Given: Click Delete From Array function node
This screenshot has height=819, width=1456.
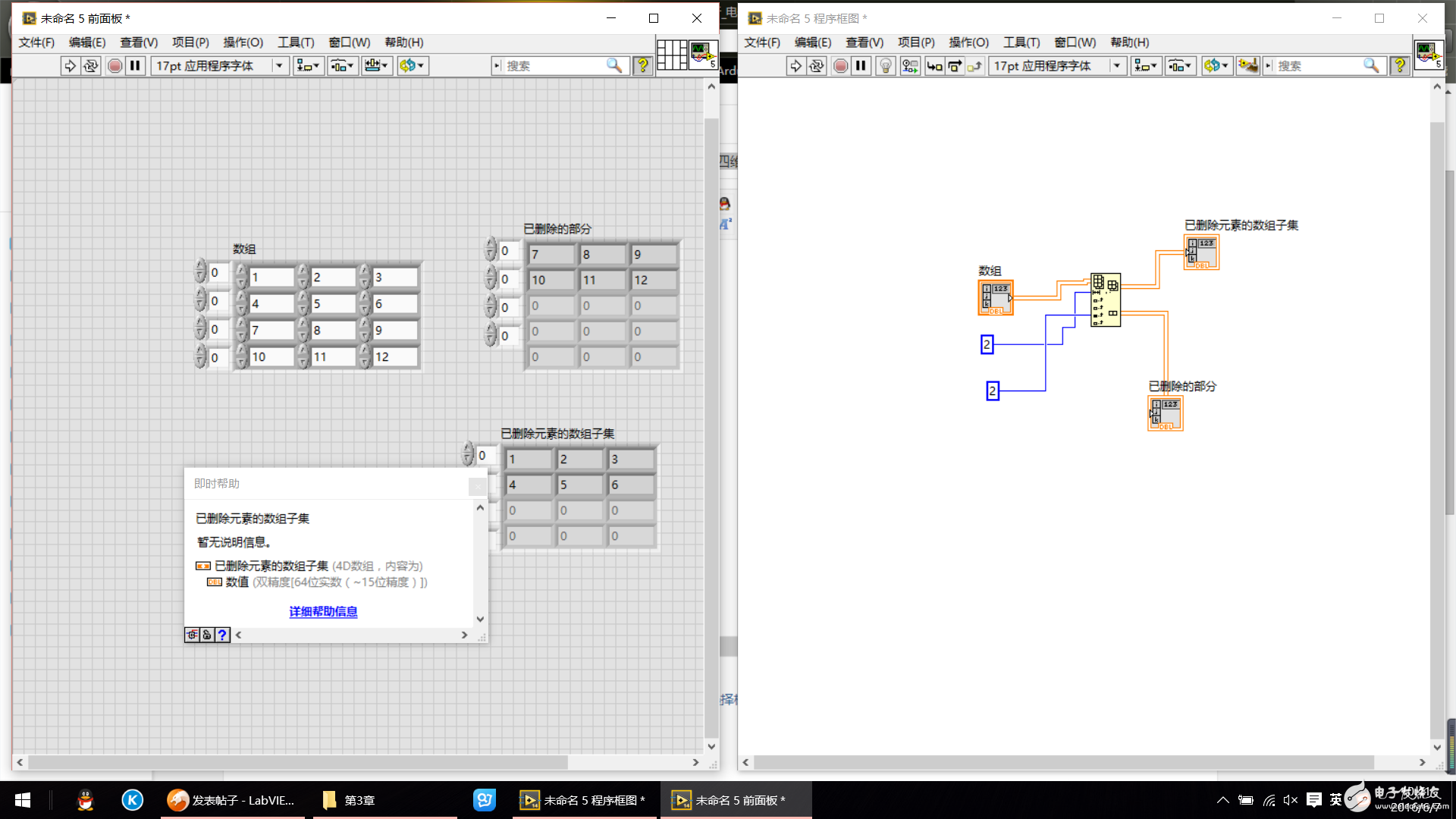Looking at the screenshot, I should (x=1106, y=300).
